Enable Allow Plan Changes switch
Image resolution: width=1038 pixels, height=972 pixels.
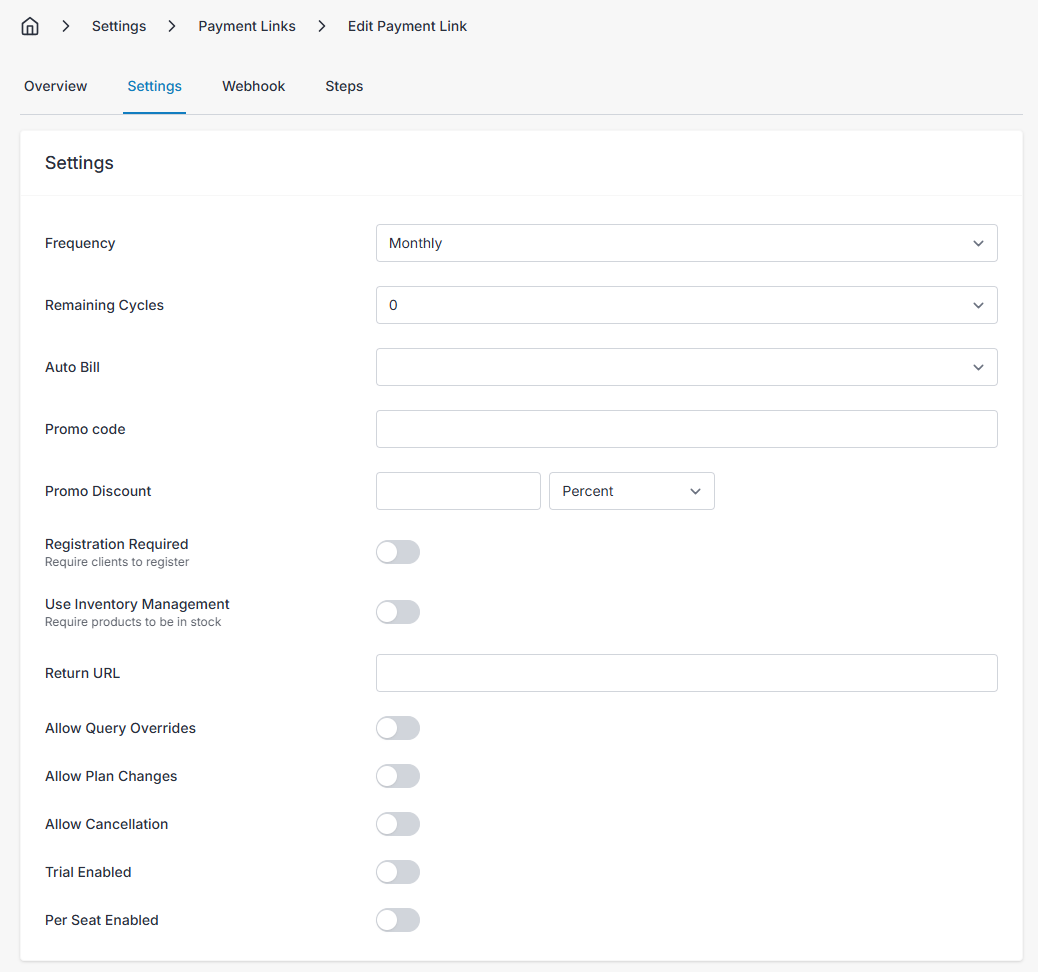click(398, 776)
